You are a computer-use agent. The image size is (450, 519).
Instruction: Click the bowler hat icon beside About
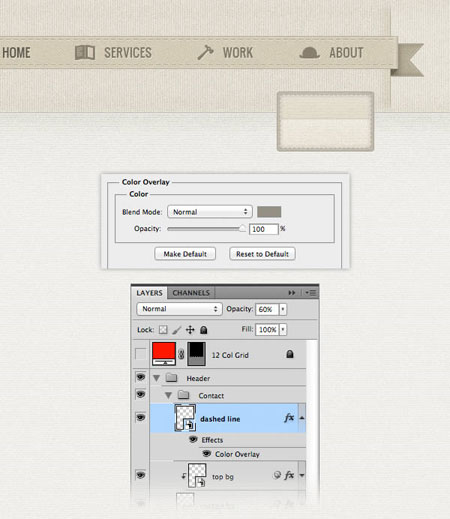(310, 53)
